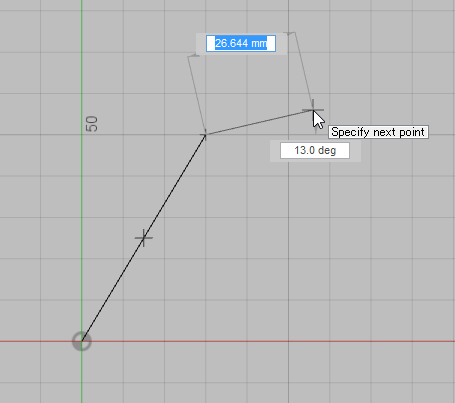Click the "50" axis scale label
The image size is (455, 403).
(92, 124)
